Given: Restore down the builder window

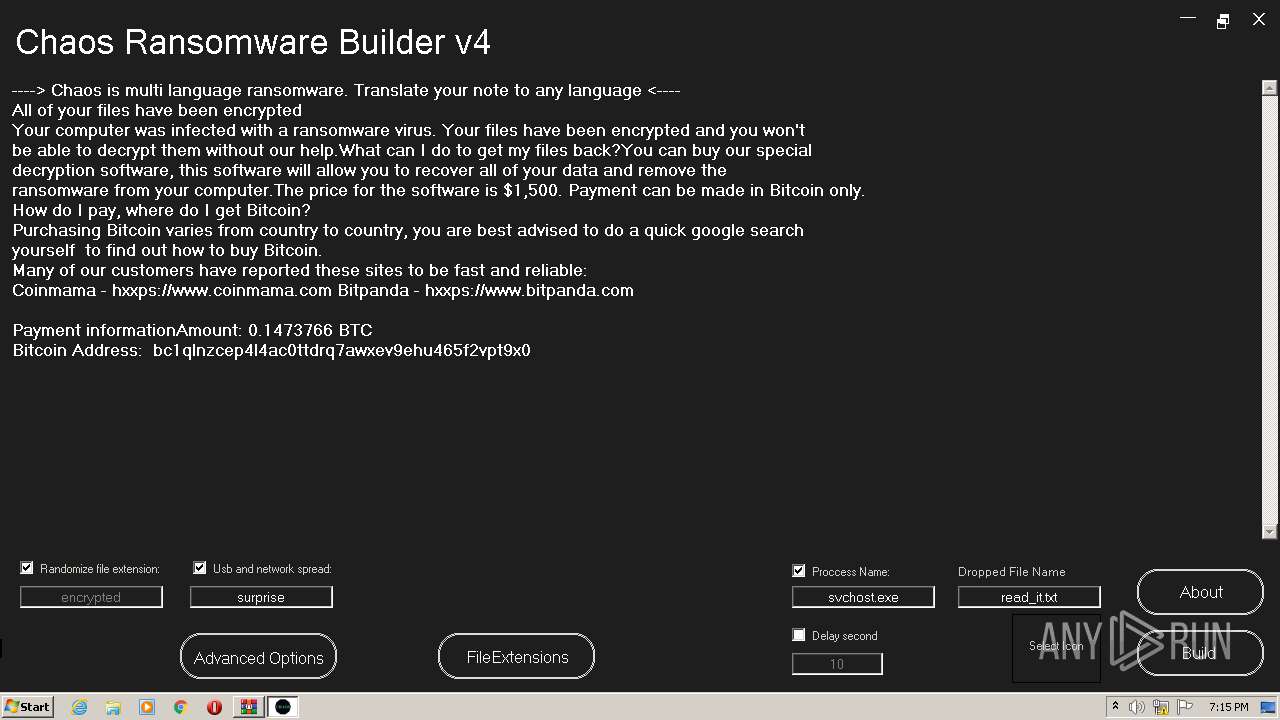Looking at the screenshot, I should [x=1222, y=20].
